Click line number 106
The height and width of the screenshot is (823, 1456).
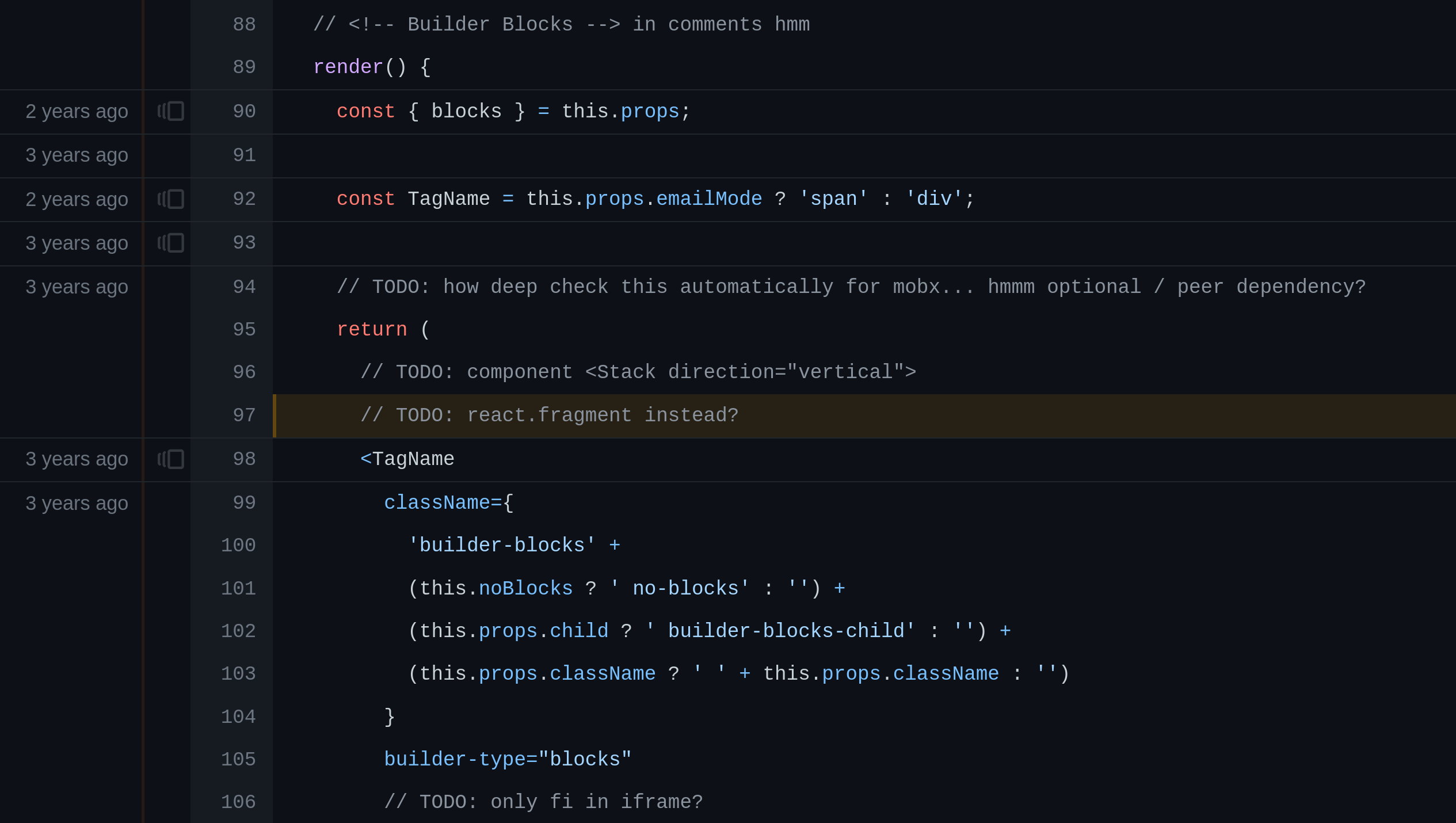coord(238,802)
